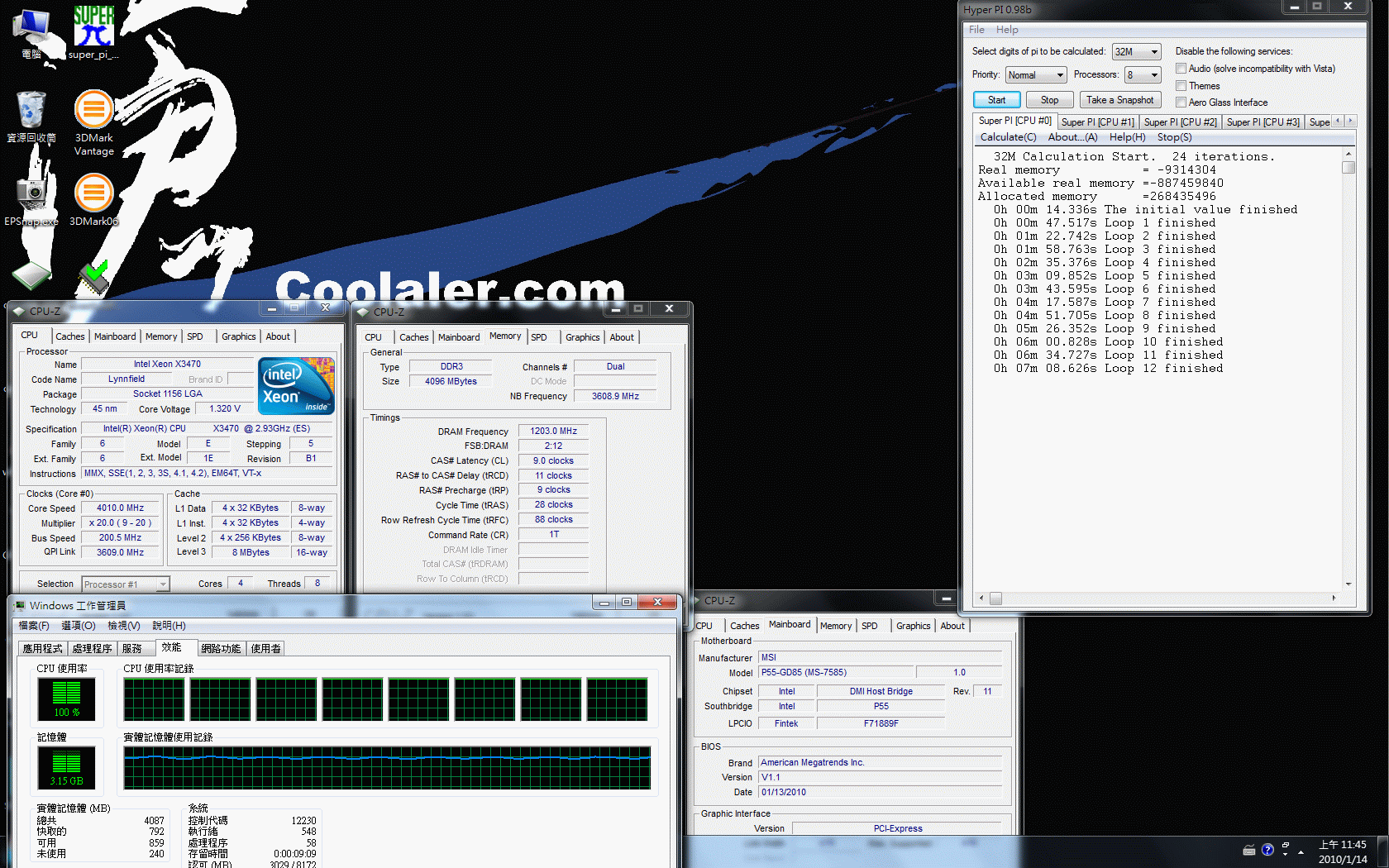1389x868 pixels.
Task: Open About tab in the CPU-Z processor window
Action: (x=278, y=336)
